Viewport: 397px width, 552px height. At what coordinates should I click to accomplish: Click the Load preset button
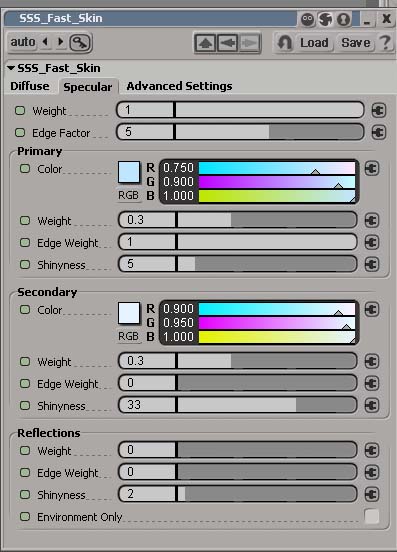[314, 43]
